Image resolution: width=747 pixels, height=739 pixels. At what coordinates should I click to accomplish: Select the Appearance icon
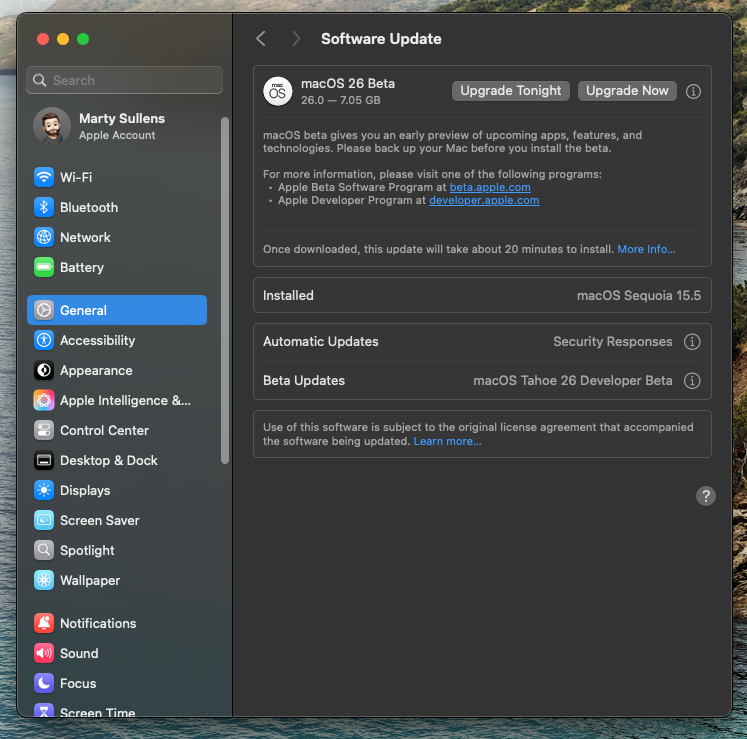tap(44, 370)
